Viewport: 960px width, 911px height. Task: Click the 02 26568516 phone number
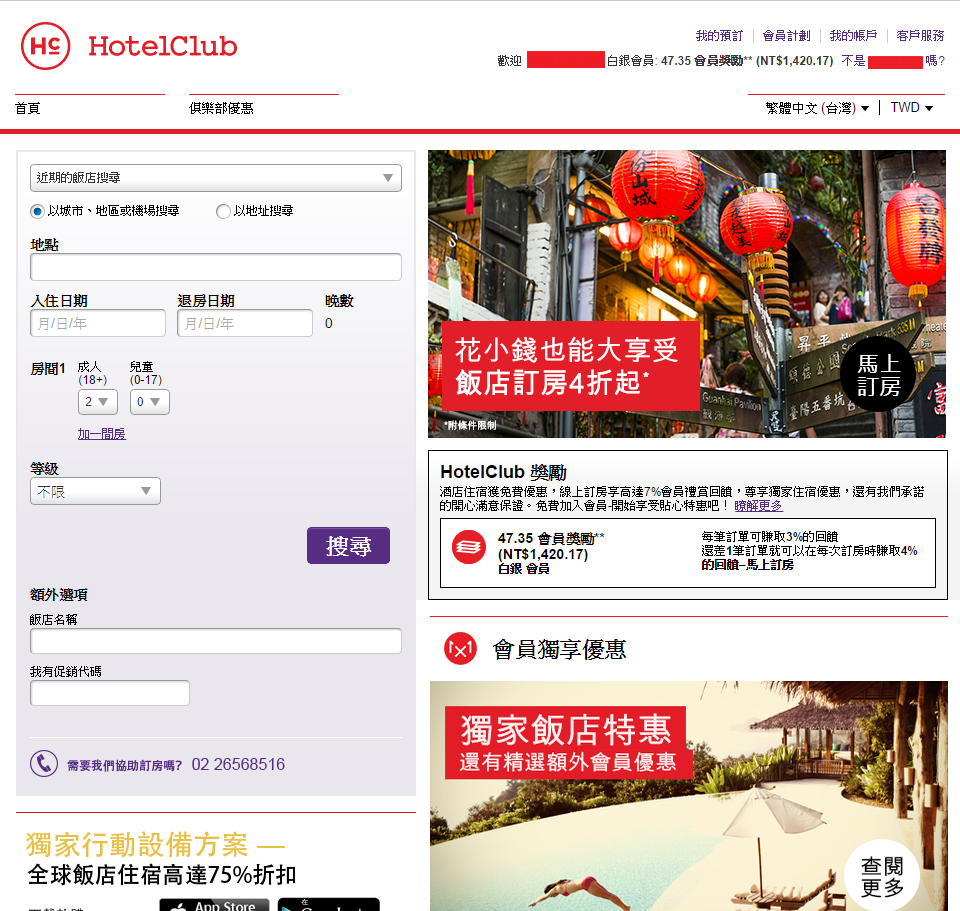[x=238, y=764]
